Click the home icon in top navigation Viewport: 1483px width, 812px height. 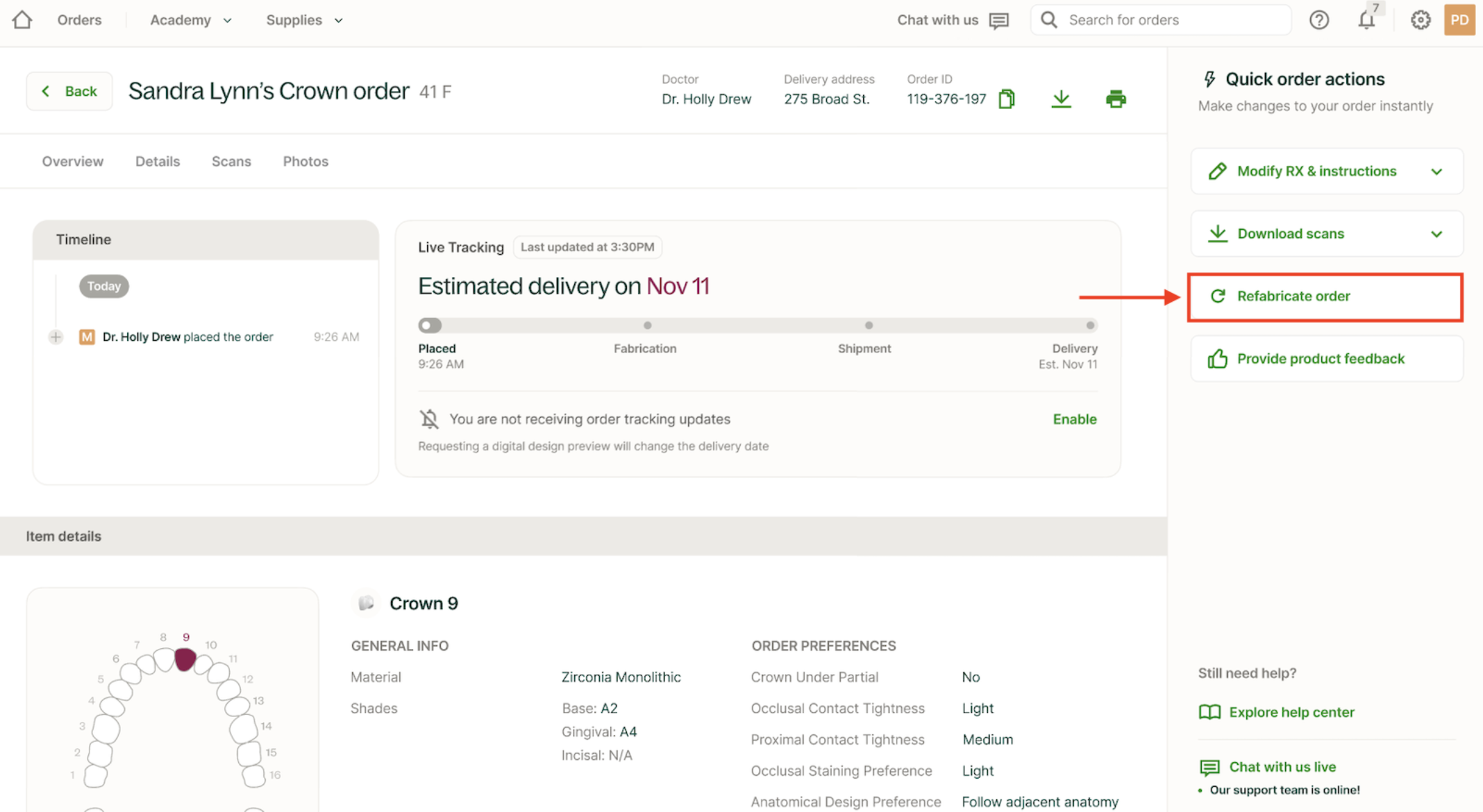coord(22,19)
